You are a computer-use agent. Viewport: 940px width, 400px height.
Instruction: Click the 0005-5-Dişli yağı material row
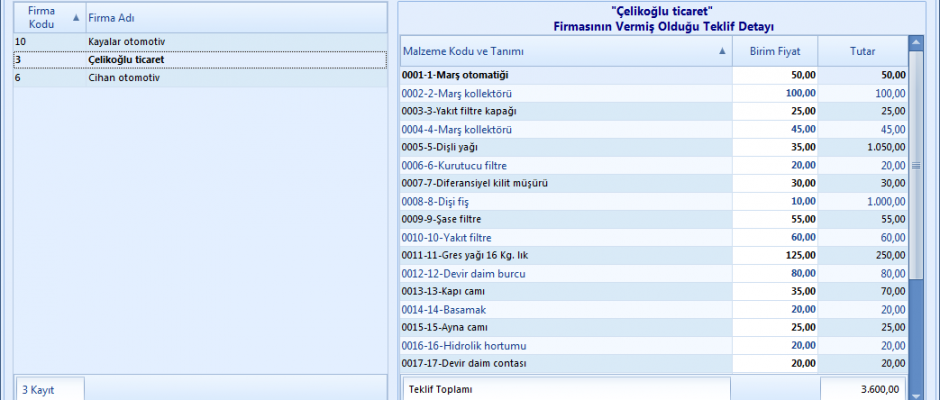(x=566, y=147)
